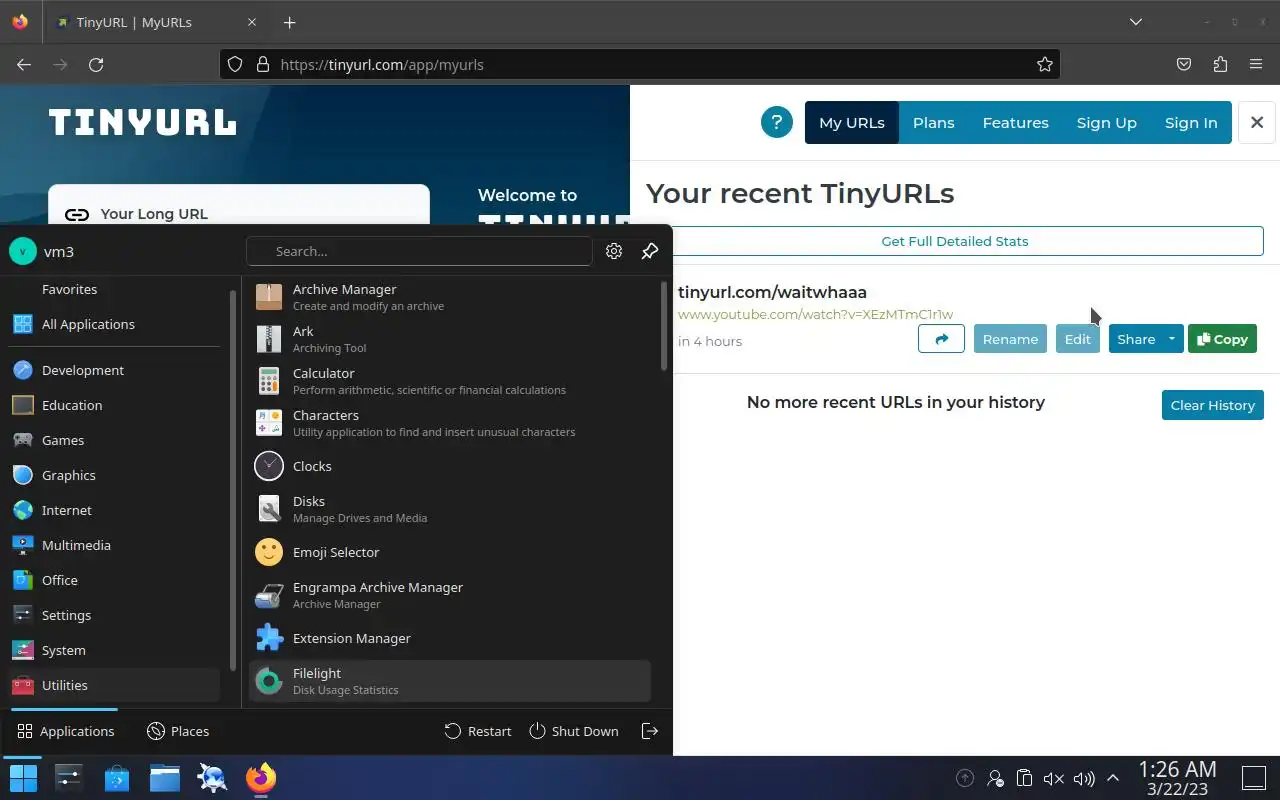The height and width of the screenshot is (800, 1280).
Task: Reload the current browser page
Action: (96, 64)
